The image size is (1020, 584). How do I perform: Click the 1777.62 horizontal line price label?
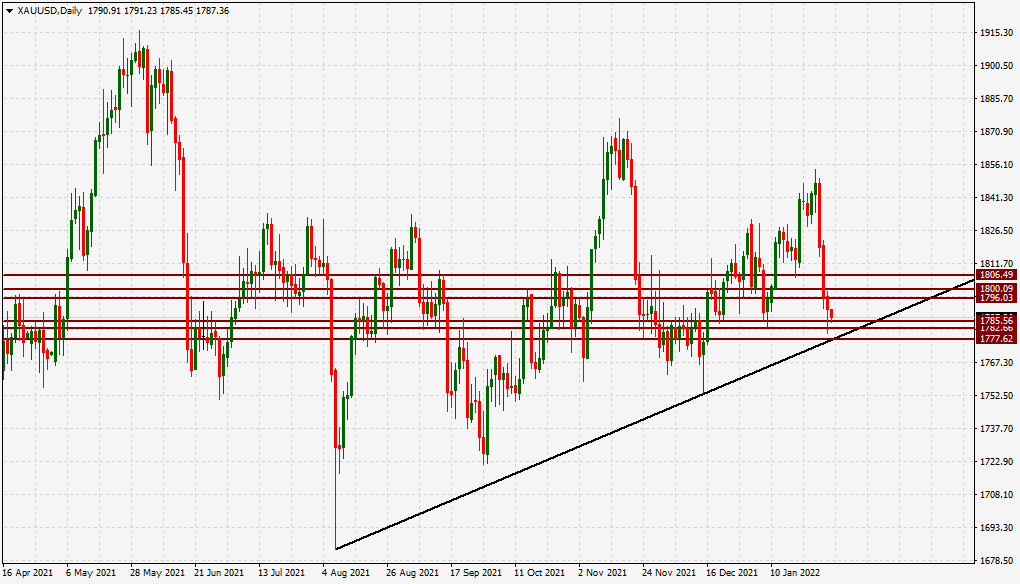(996, 339)
